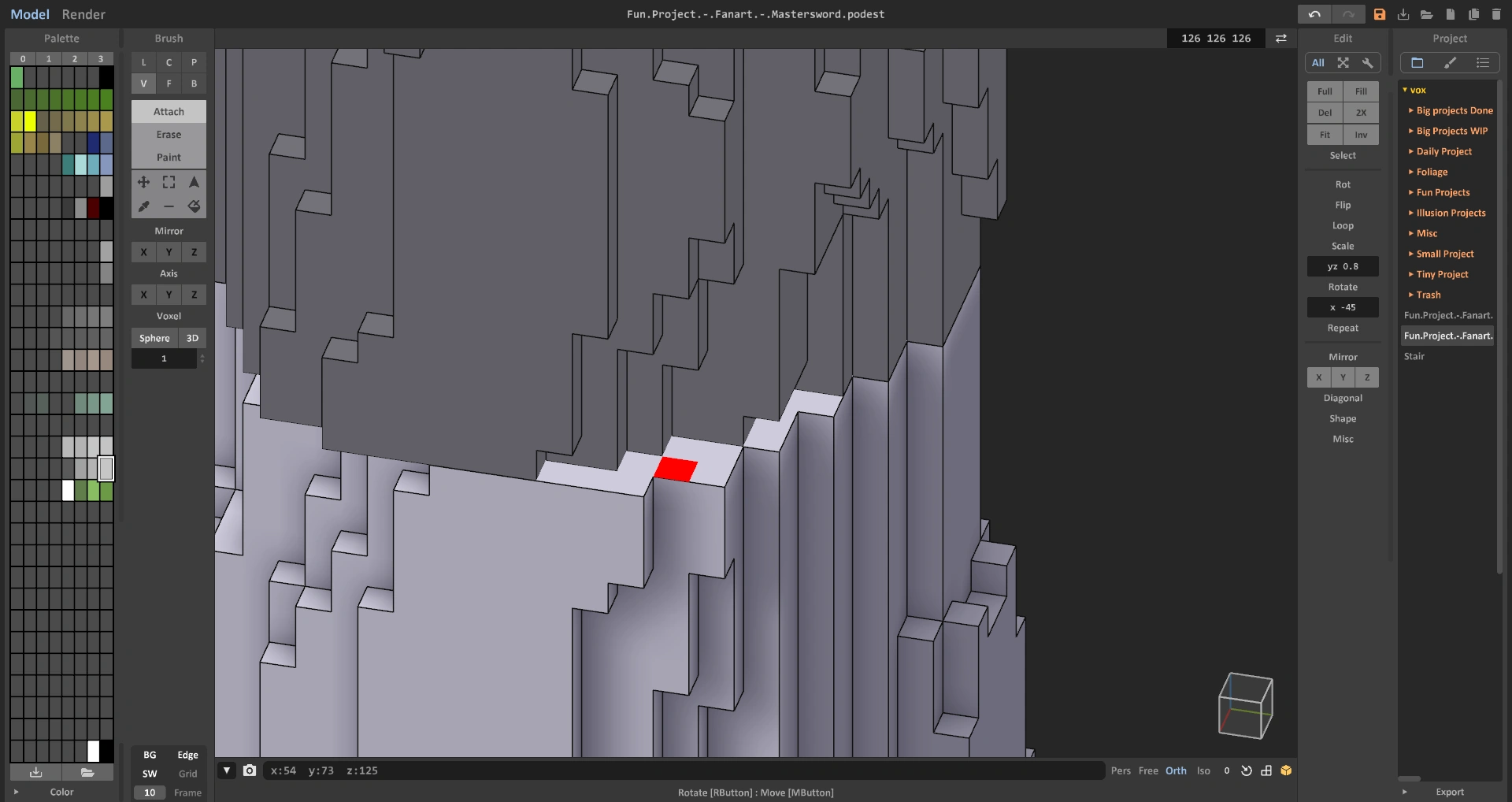Duplicate the current model file
The height and width of the screenshot is (802, 1512).
point(1473,14)
